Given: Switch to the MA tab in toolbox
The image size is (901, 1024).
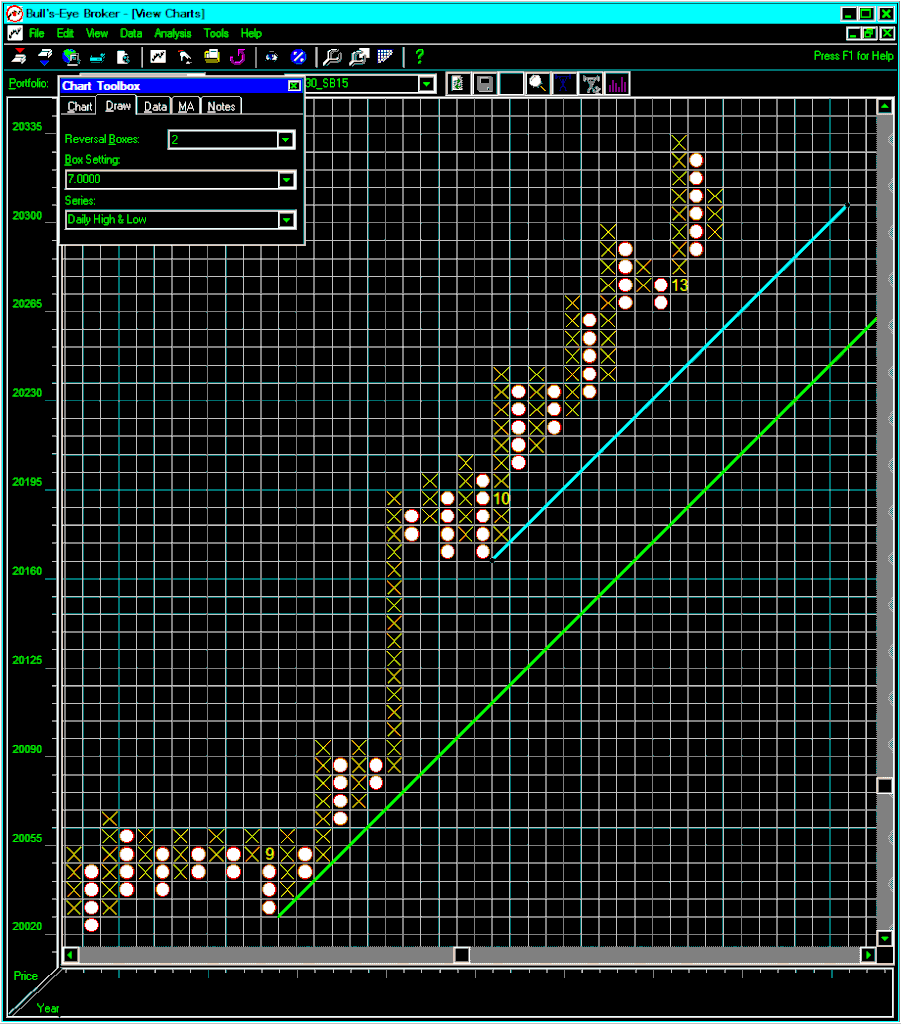Looking at the screenshot, I should 186,106.
